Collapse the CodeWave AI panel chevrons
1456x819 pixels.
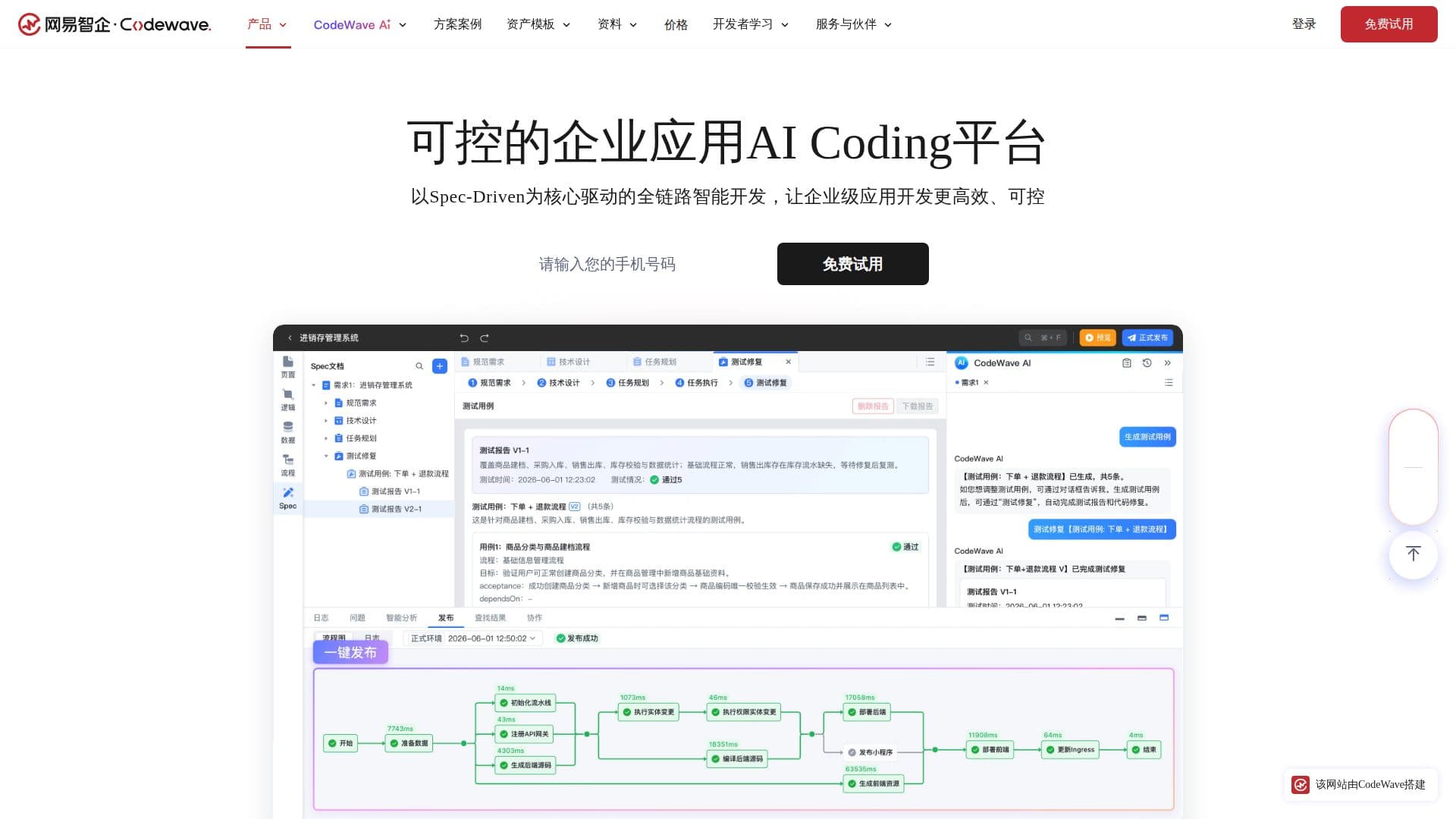pyautogui.click(x=1168, y=363)
